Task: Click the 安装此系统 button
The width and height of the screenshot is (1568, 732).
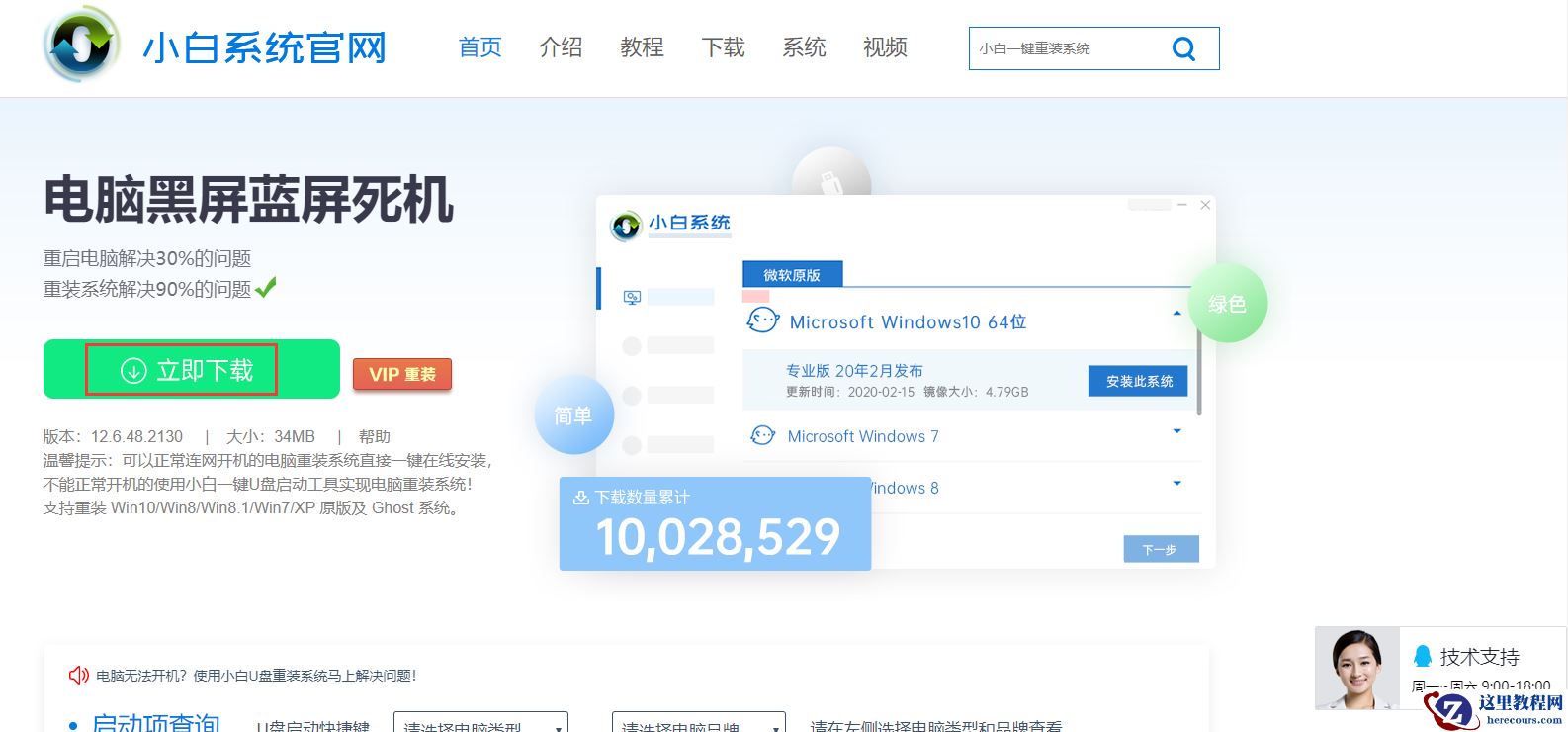Action: [1139, 381]
